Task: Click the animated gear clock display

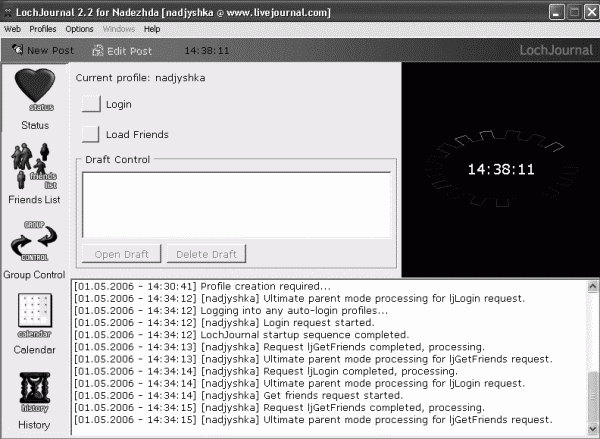Action: [501, 169]
